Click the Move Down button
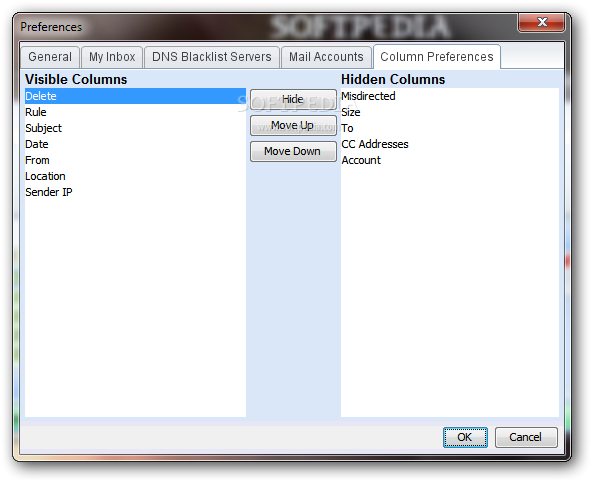This screenshot has width=592, height=482. tap(293, 151)
